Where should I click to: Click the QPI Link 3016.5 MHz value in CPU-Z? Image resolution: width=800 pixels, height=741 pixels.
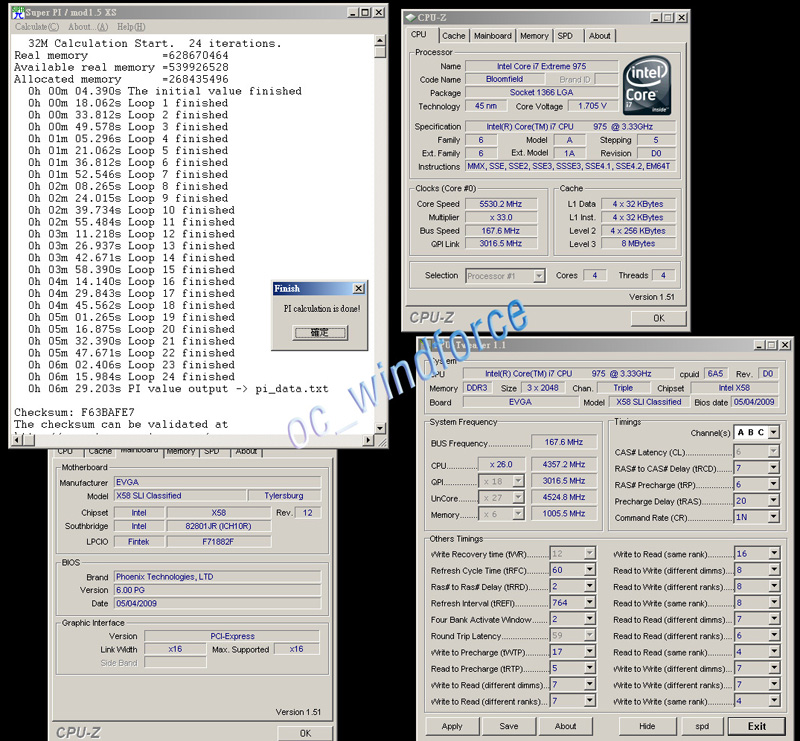tap(501, 243)
